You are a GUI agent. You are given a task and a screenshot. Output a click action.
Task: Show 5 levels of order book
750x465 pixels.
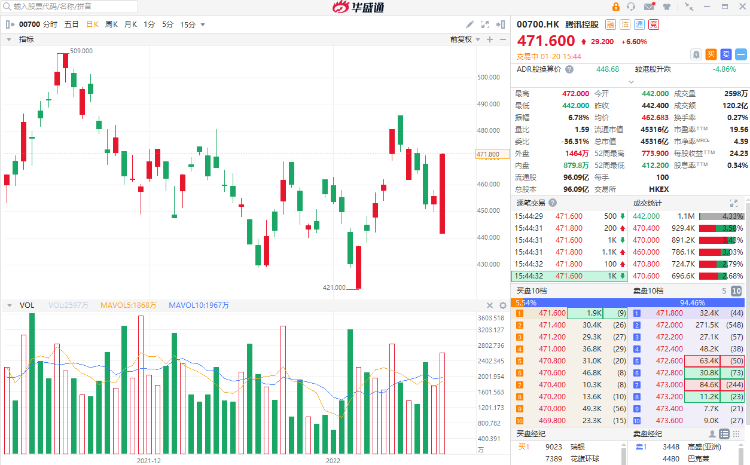pyautogui.click(x=724, y=291)
